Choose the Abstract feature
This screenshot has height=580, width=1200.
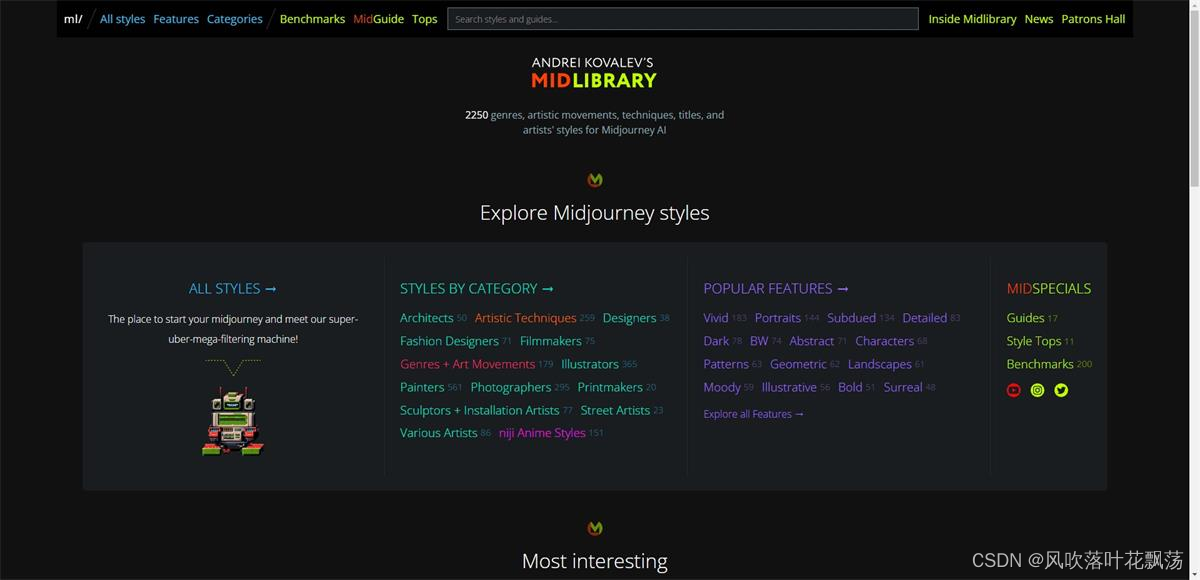tap(812, 341)
